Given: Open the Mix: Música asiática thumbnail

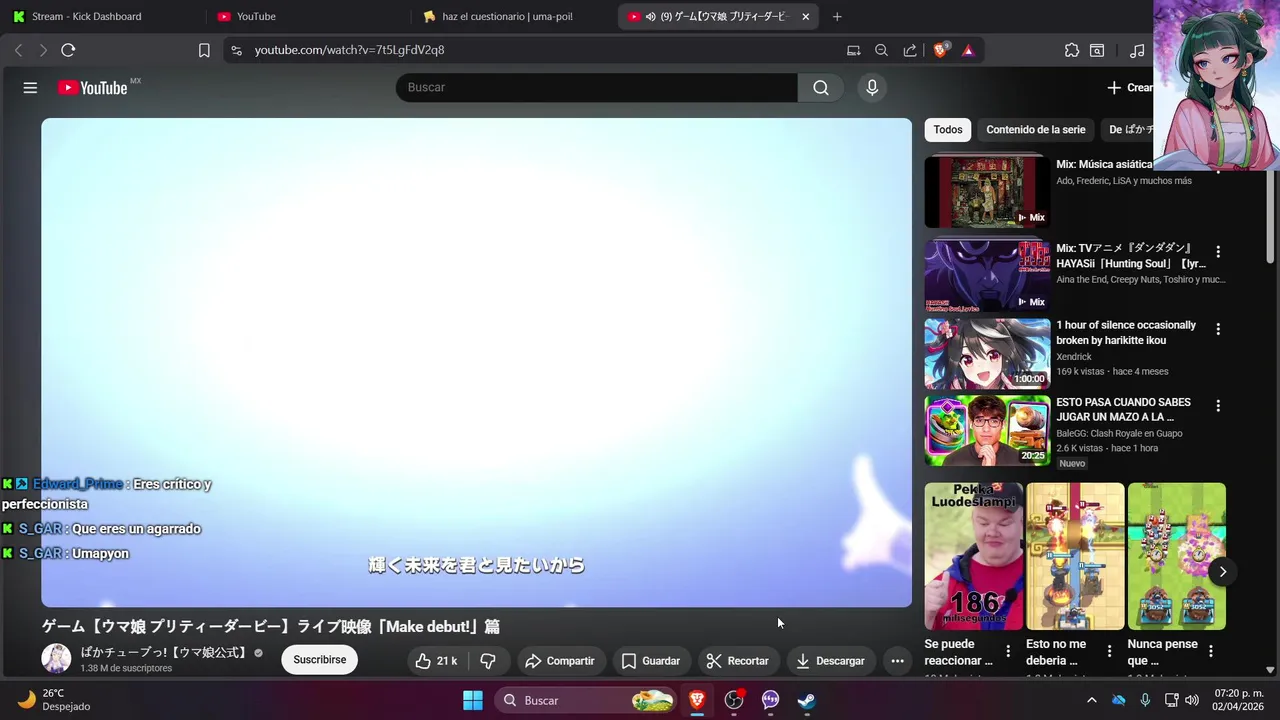Looking at the screenshot, I should coord(987,191).
